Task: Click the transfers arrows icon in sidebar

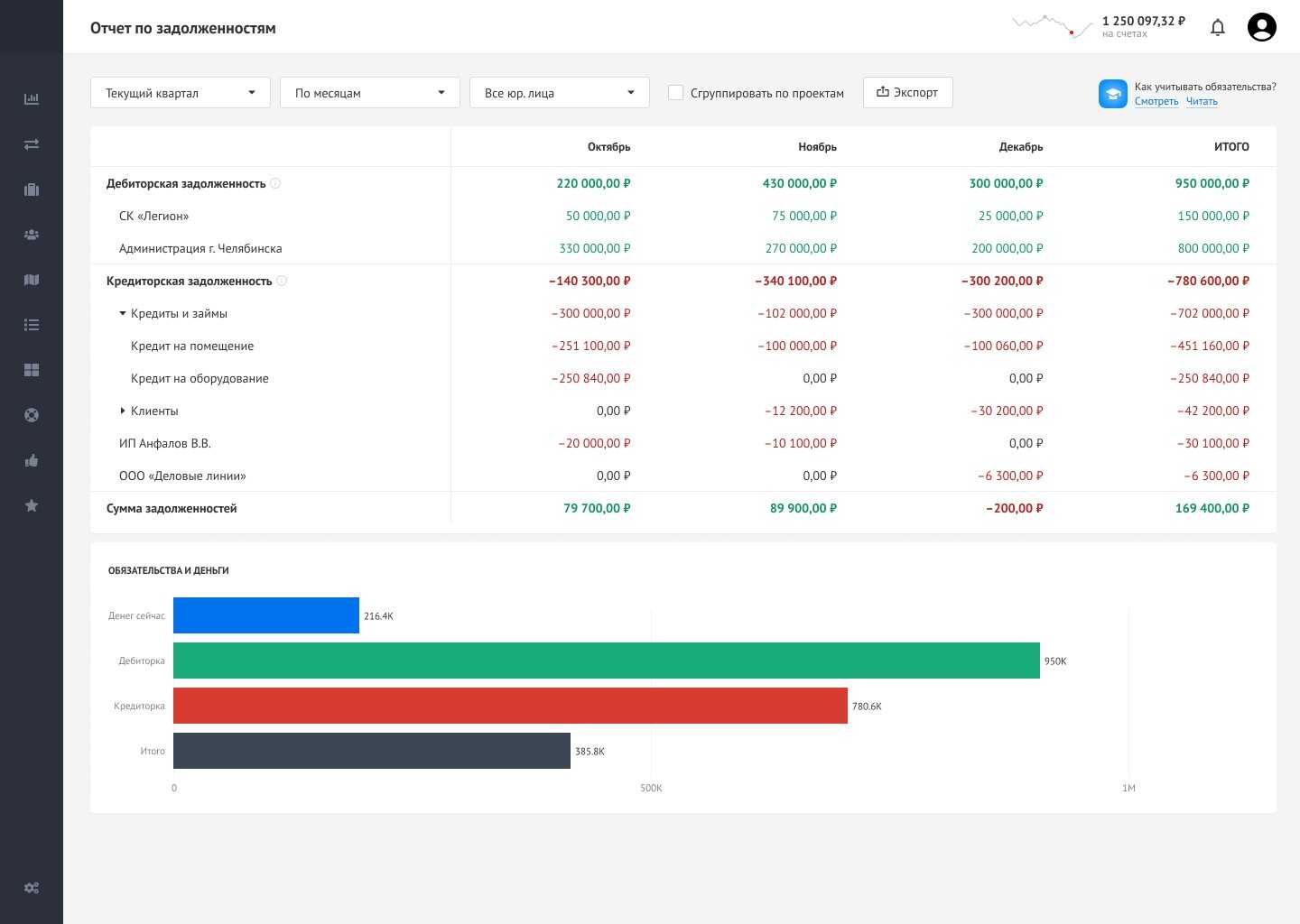Action: [x=32, y=144]
